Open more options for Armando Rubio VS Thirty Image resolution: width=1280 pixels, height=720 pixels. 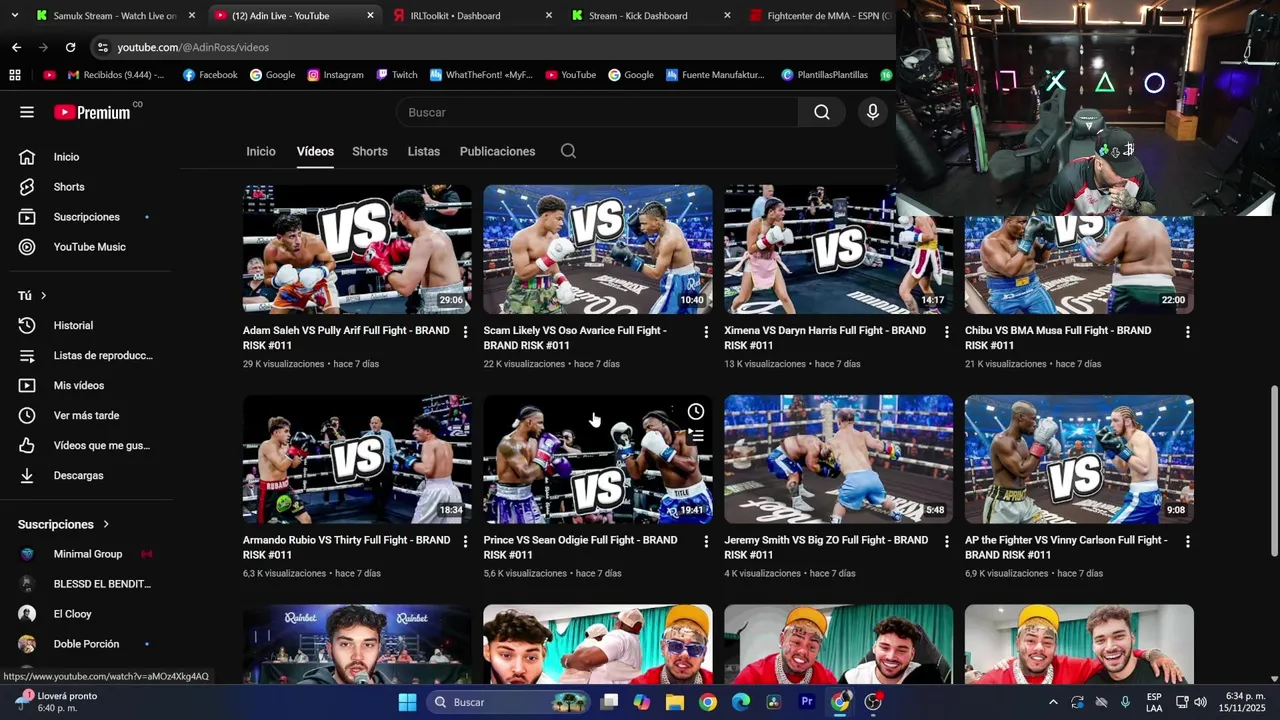(x=465, y=541)
